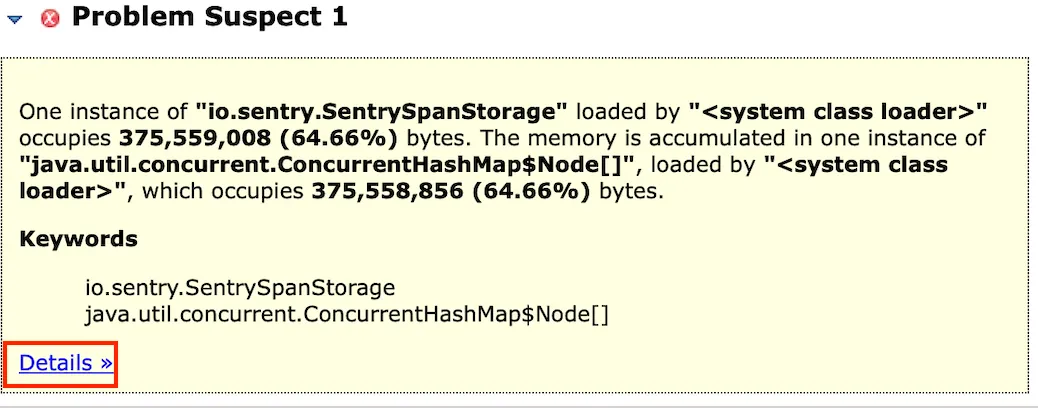Click the 375,558,856 (64.66%) byte figure
This screenshot has width=1038, height=408.
pyautogui.click(x=450, y=191)
